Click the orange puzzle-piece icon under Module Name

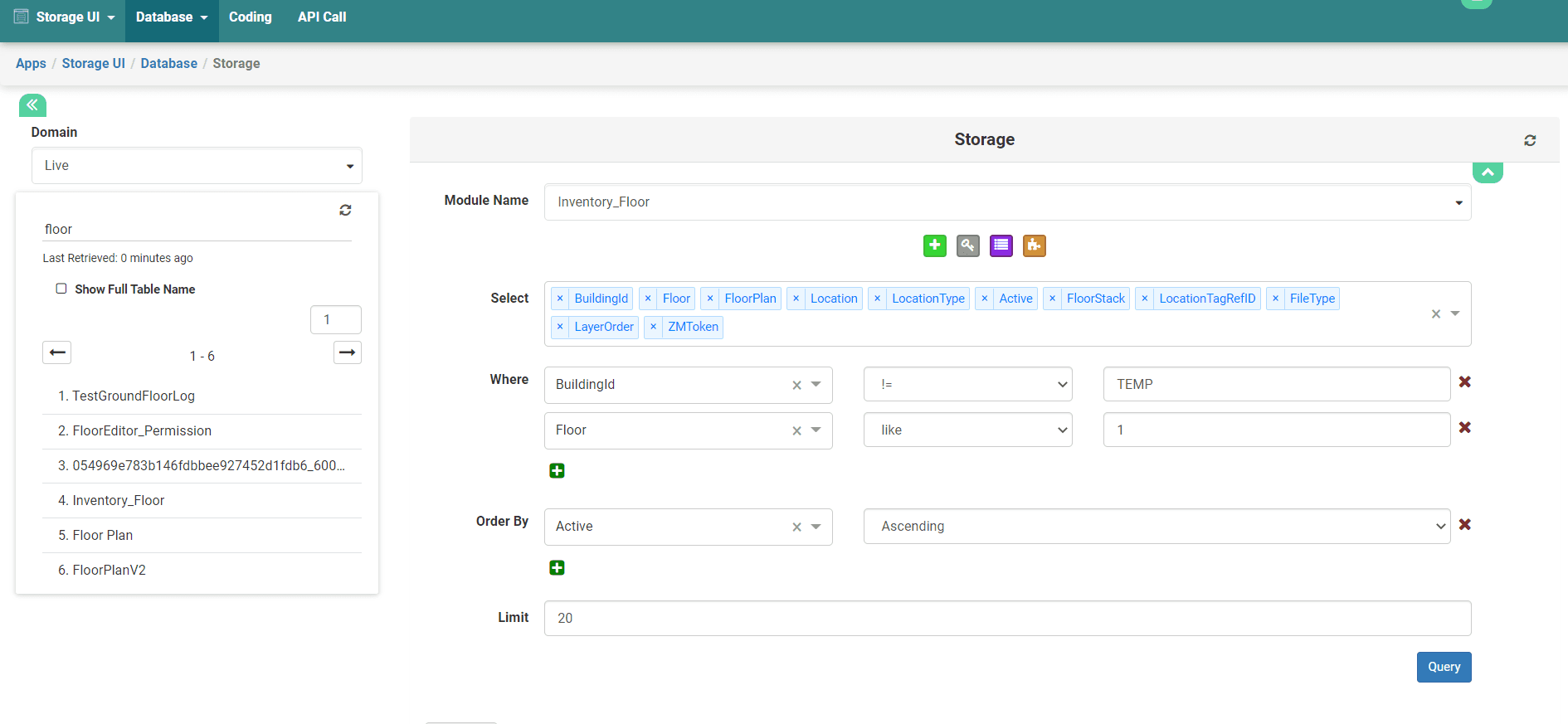click(x=1035, y=245)
